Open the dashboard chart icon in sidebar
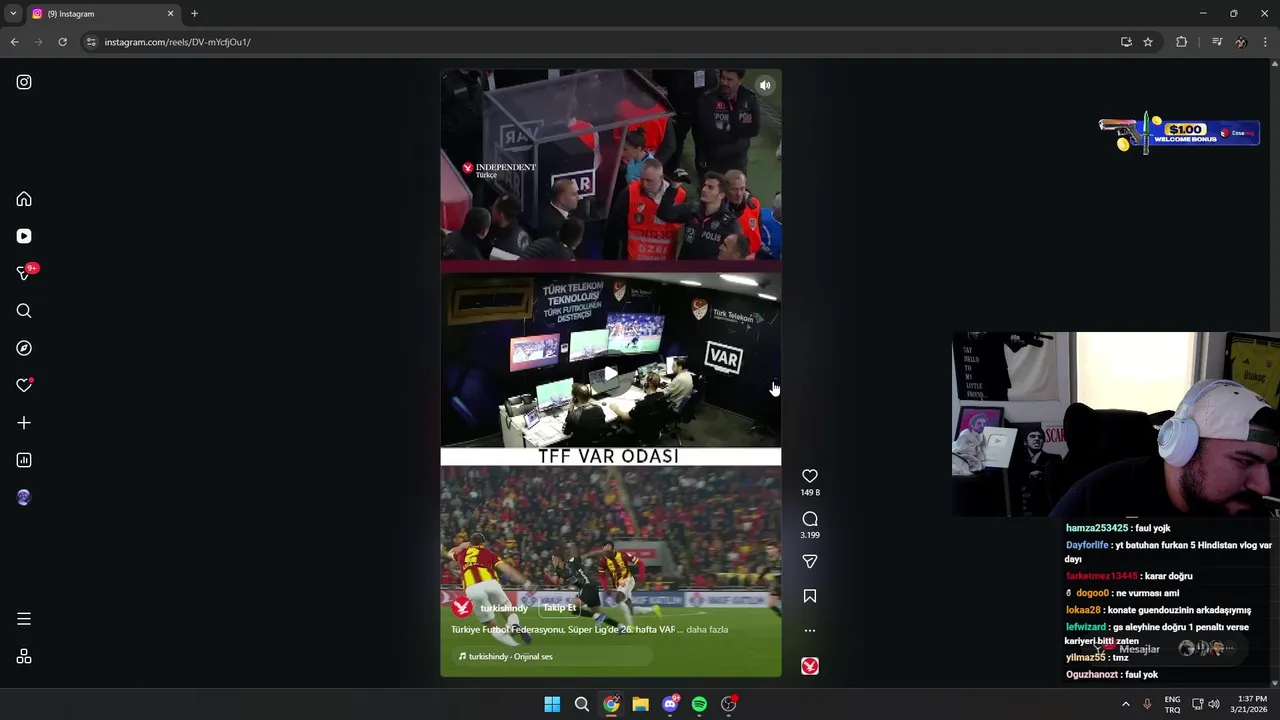Viewport: 1280px width, 720px height. click(24, 460)
